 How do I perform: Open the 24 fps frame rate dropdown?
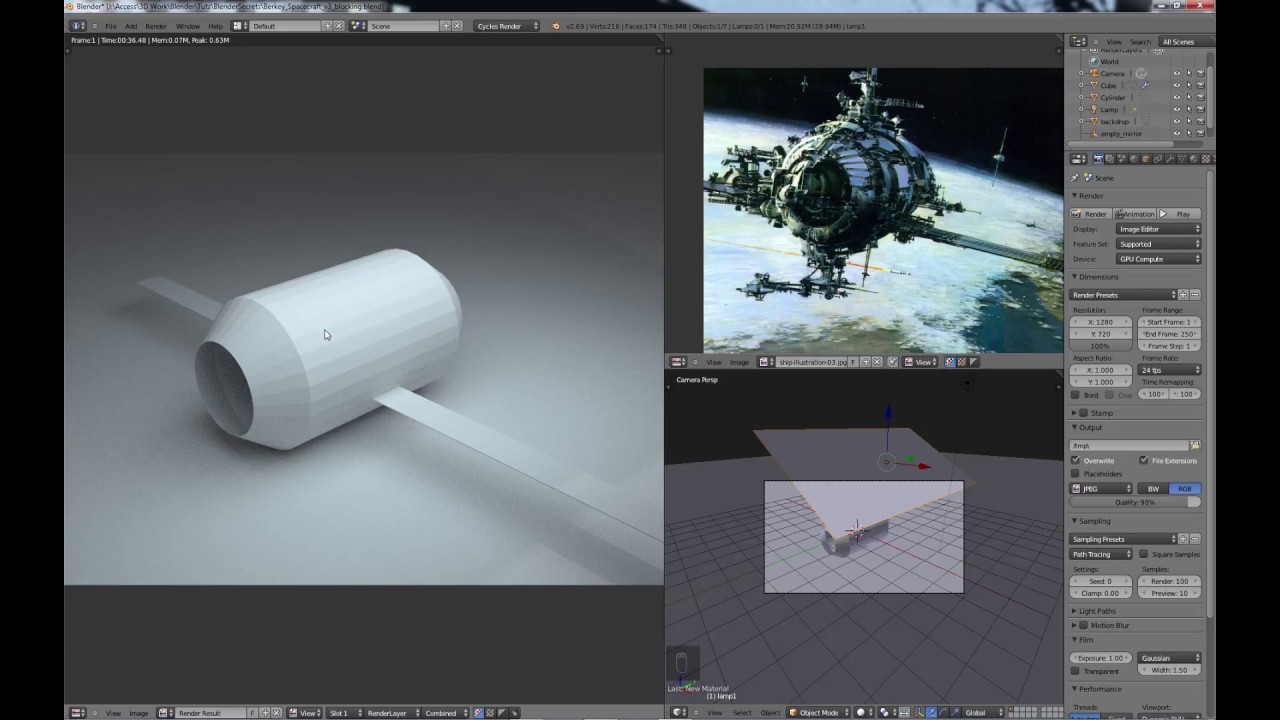pos(1170,370)
